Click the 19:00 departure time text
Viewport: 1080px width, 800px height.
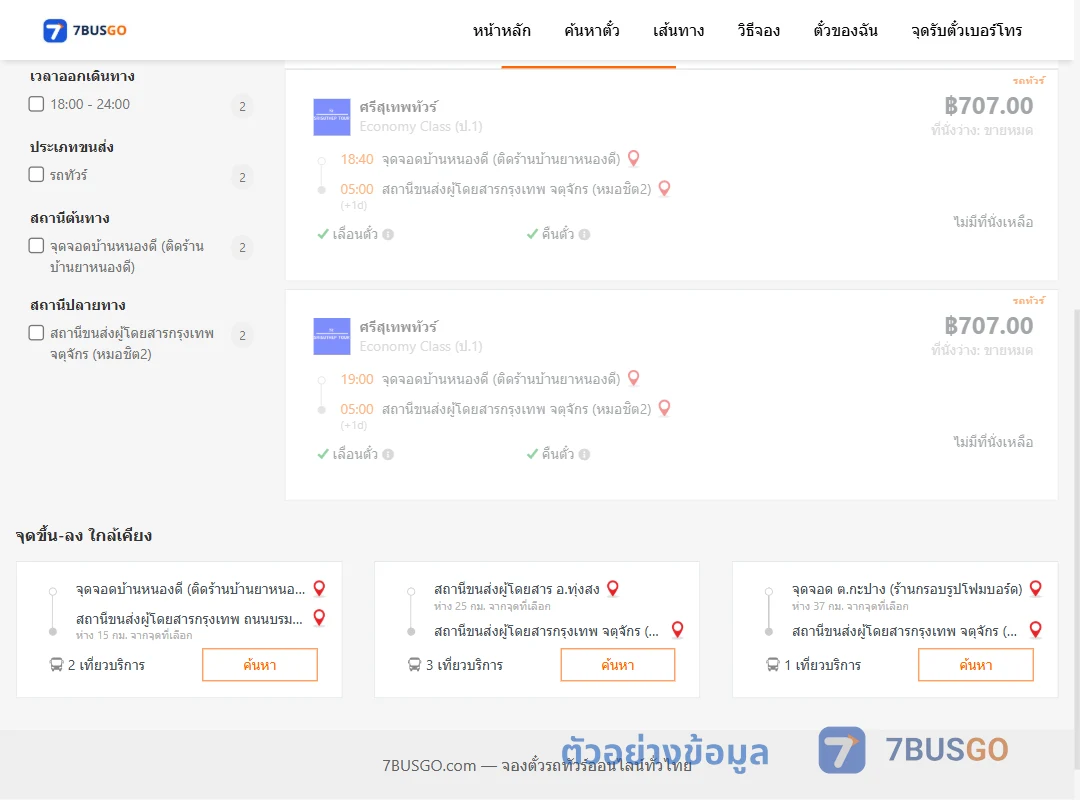[357, 379]
